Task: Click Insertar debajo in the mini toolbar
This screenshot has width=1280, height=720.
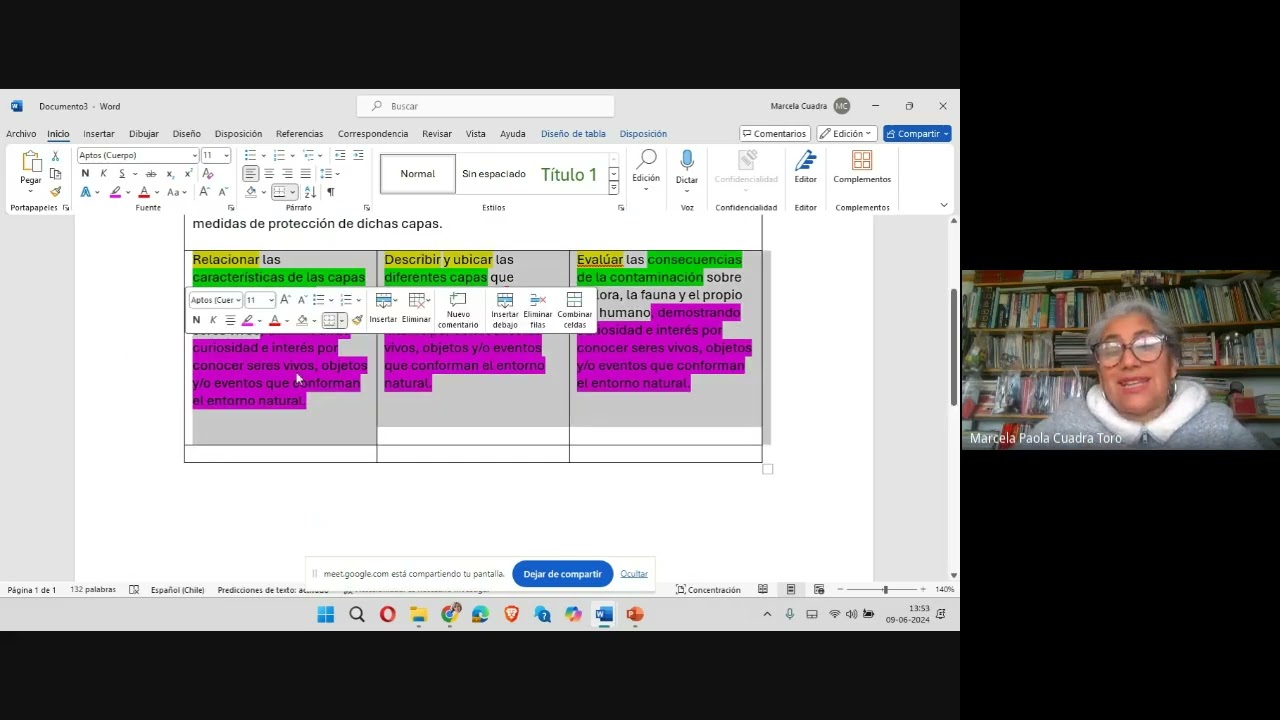Action: (x=505, y=311)
